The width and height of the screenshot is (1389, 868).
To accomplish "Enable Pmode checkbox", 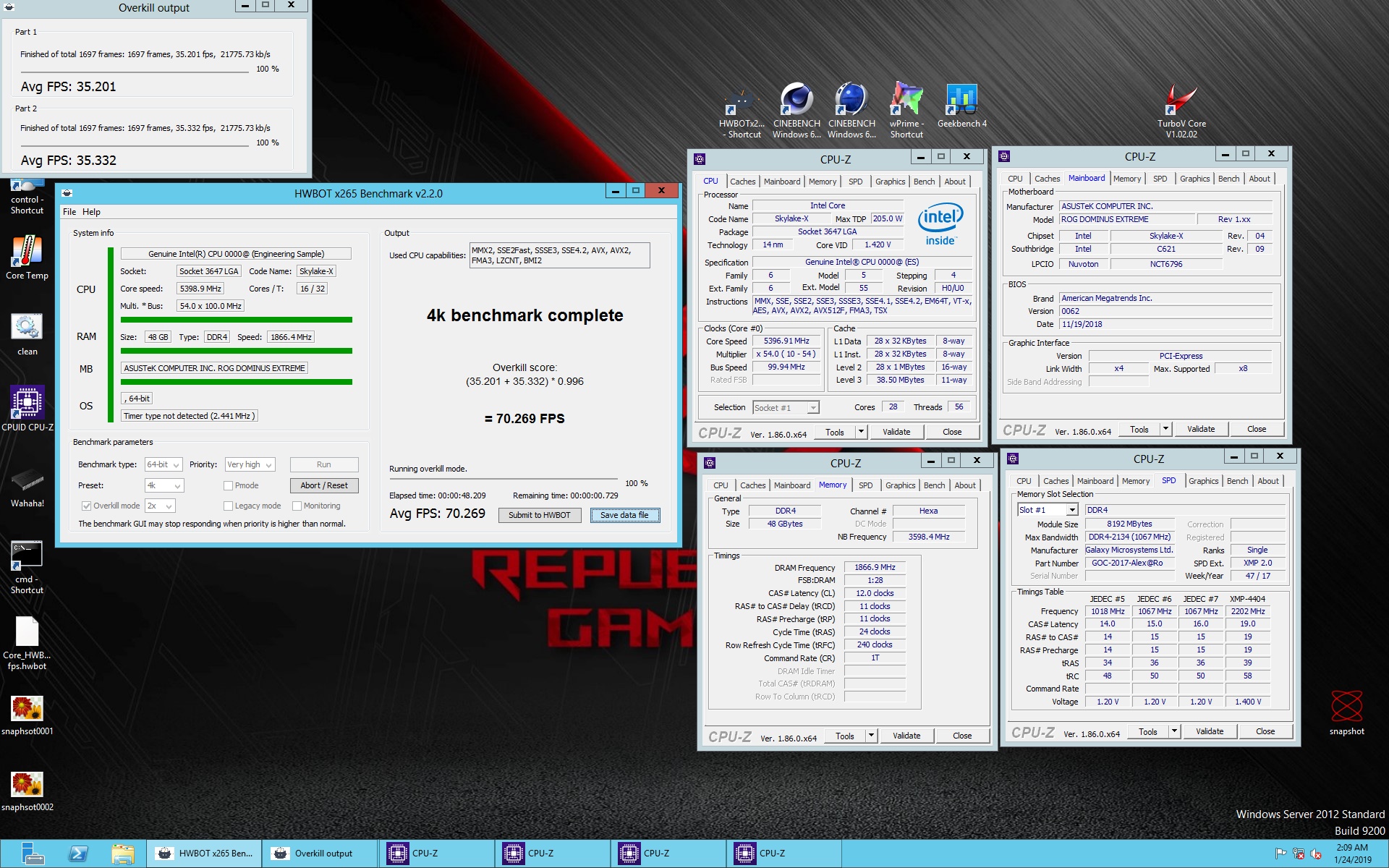I will coord(228,485).
